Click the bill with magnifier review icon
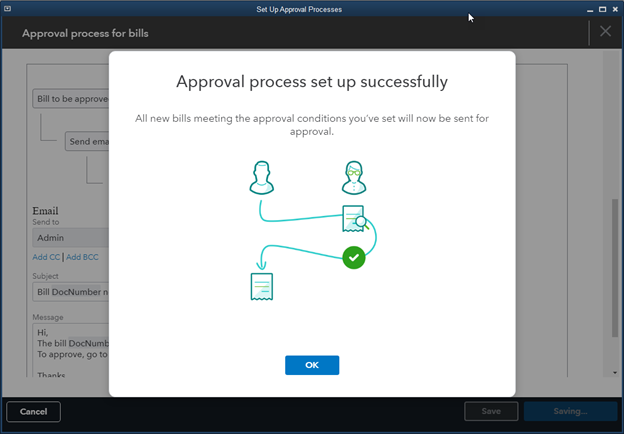The width and height of the screenshot is (624, 434). [354, 217]
